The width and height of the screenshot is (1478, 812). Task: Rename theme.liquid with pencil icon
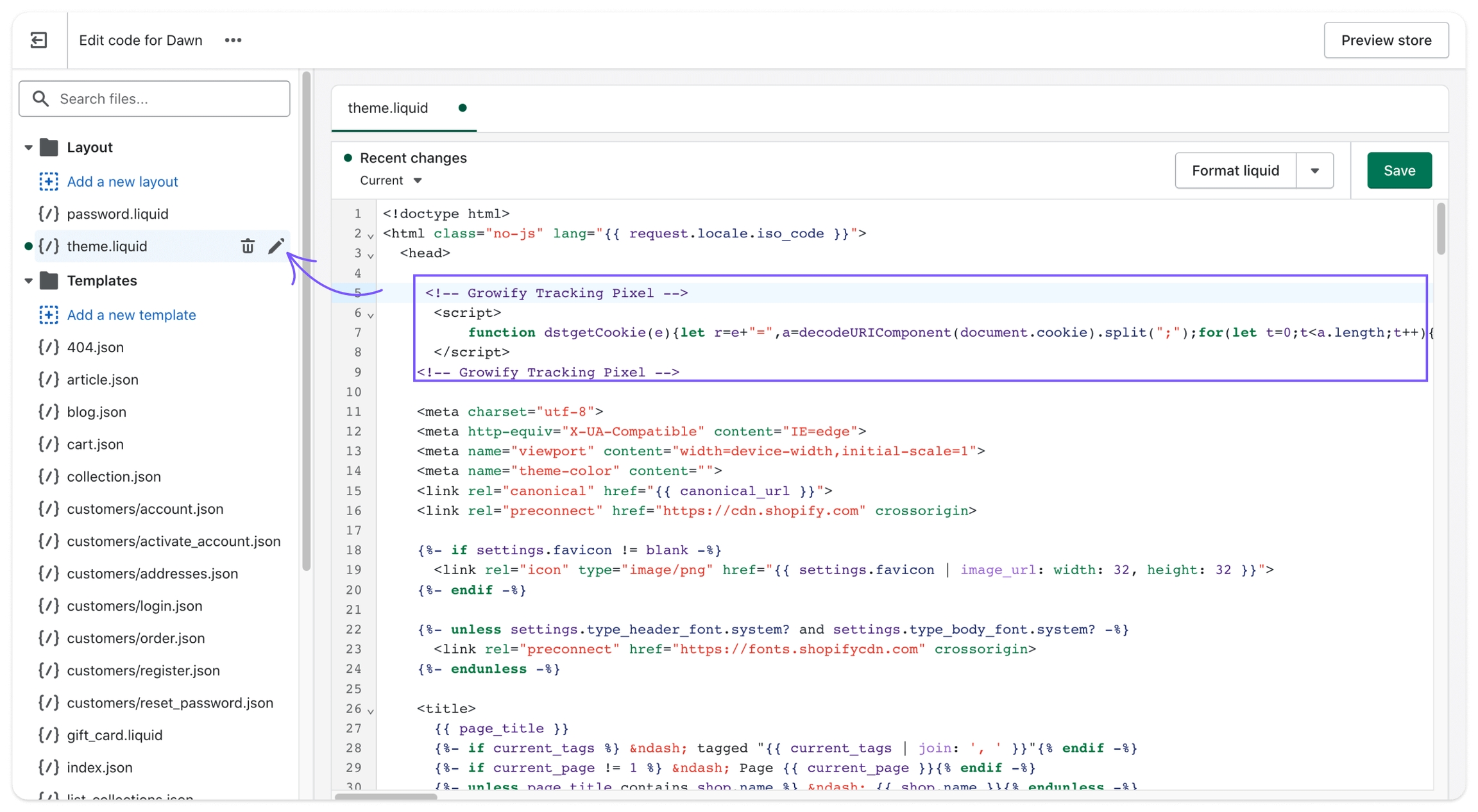click(276, 246)
